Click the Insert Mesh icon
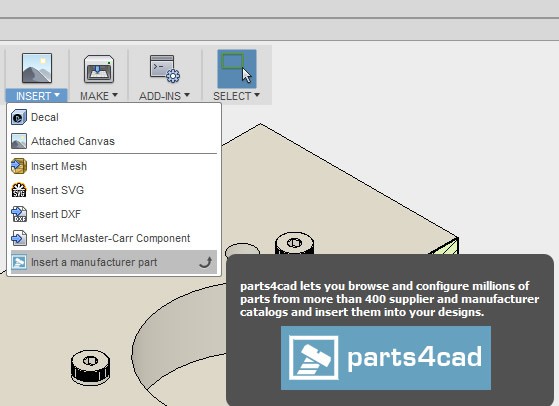Viewport: 559px width, 406px height. coord(19,166)
